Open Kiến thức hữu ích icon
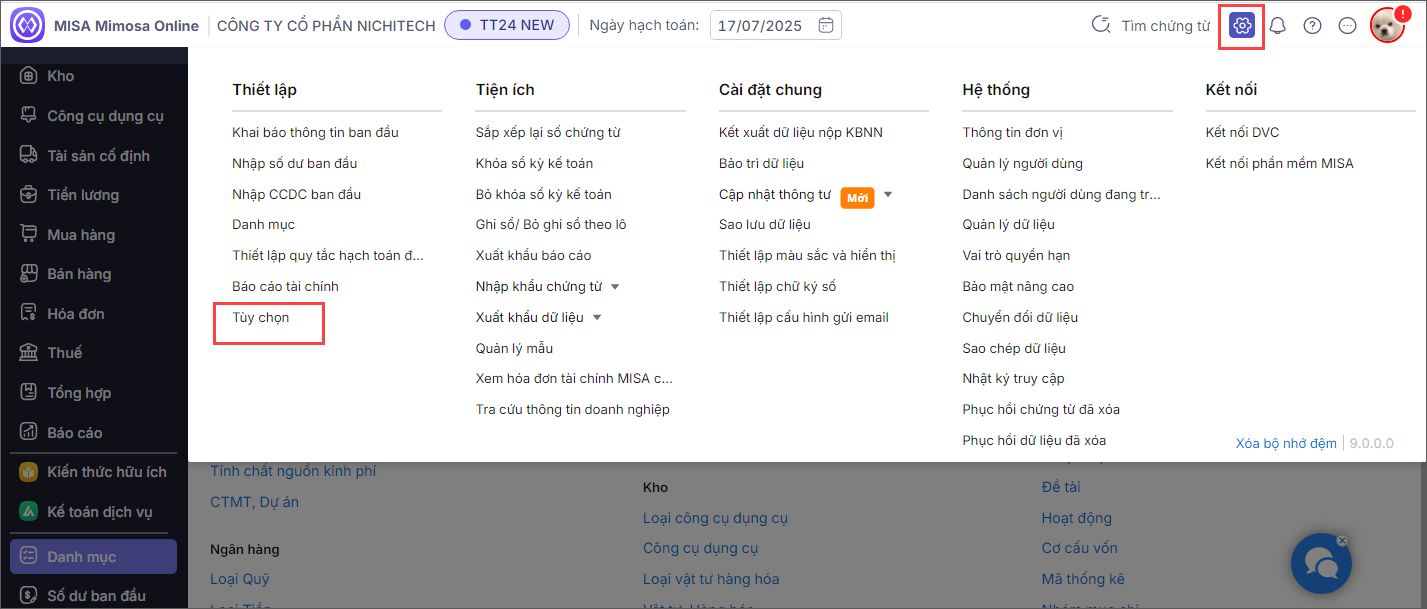This screenshot has width=1427, height=609. coord(29,471)
